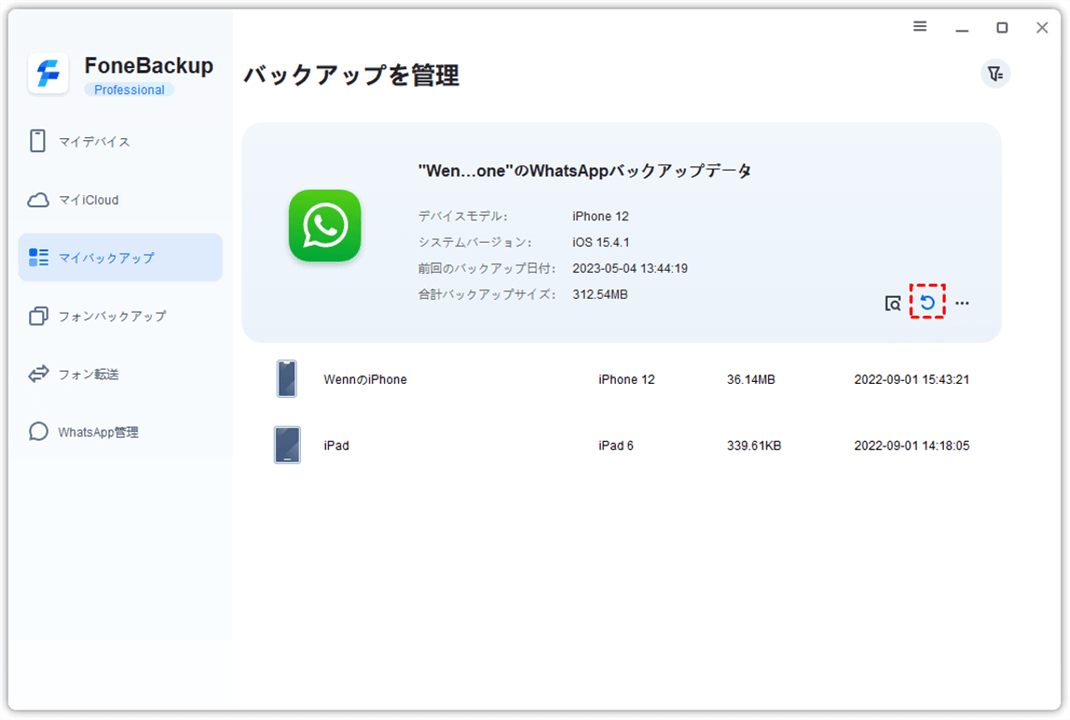Open フォンバックアップ in the sidebar
This screenshot has width=1070, height=720.
coord(120,316)
